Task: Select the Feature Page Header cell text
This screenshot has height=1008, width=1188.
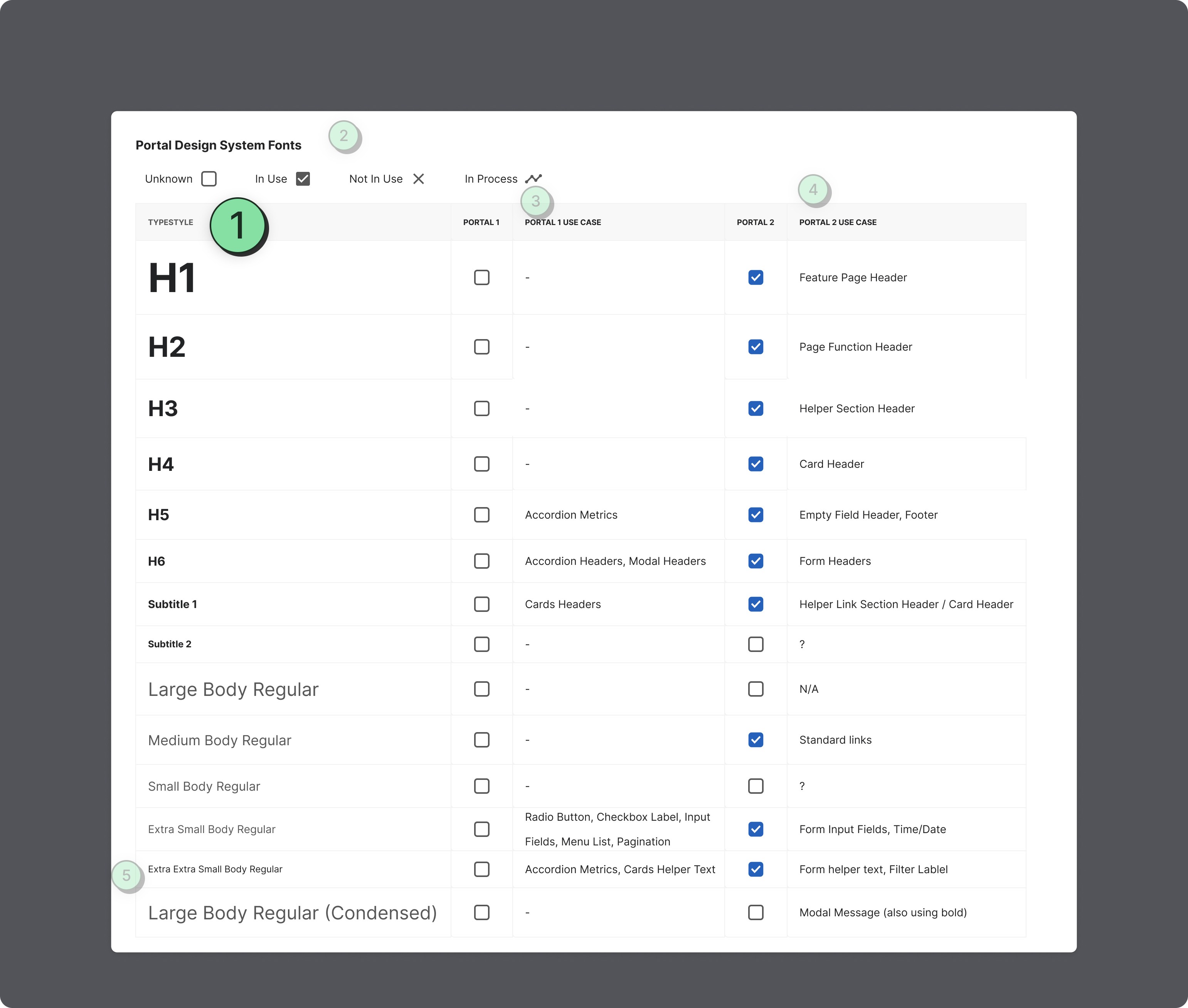Action: click(852, 278)
